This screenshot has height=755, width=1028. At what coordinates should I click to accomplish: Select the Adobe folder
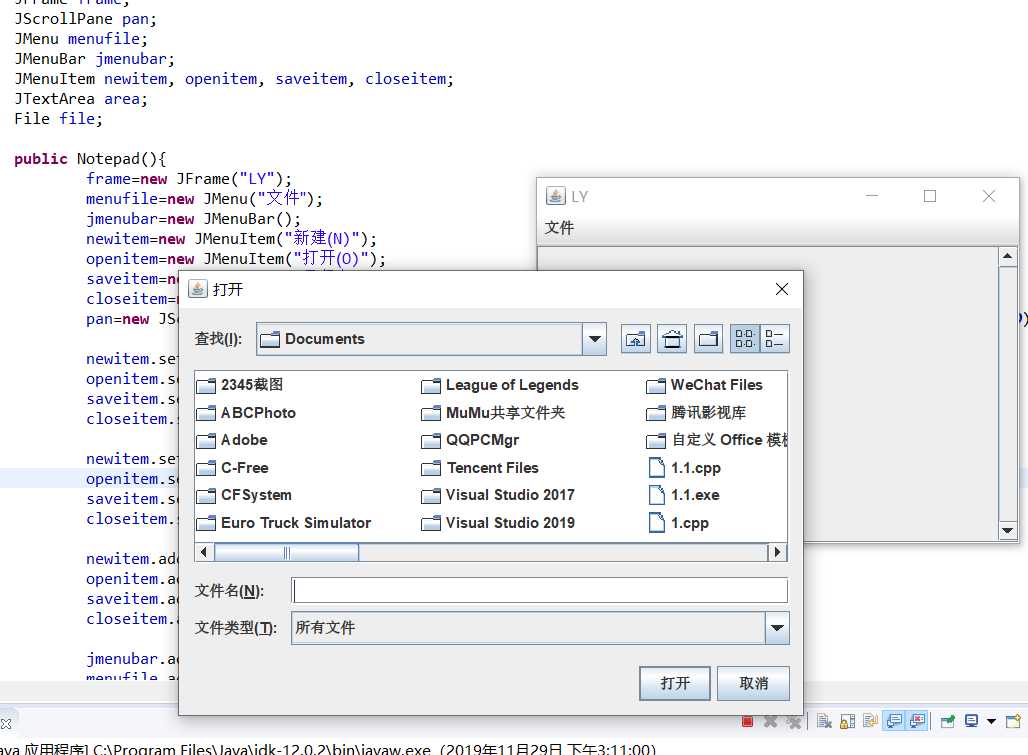tap(233, 440)
